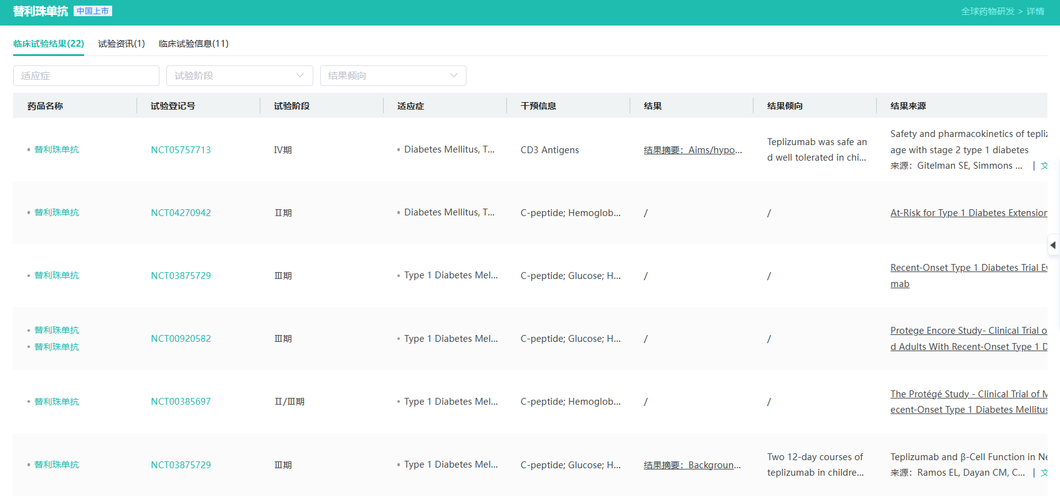Open trial NCT04270942

(x=180, y=213)
